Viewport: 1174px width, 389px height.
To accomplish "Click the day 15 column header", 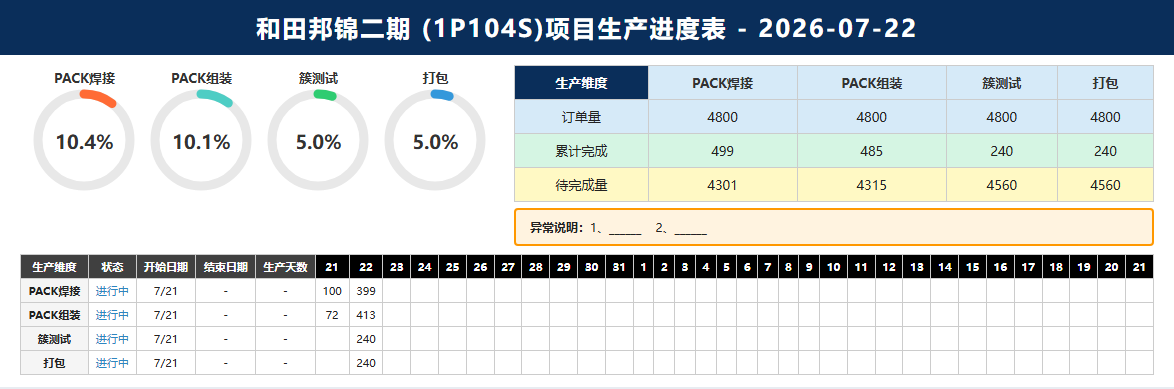I will pyautogui.click(x=973, y=267).
